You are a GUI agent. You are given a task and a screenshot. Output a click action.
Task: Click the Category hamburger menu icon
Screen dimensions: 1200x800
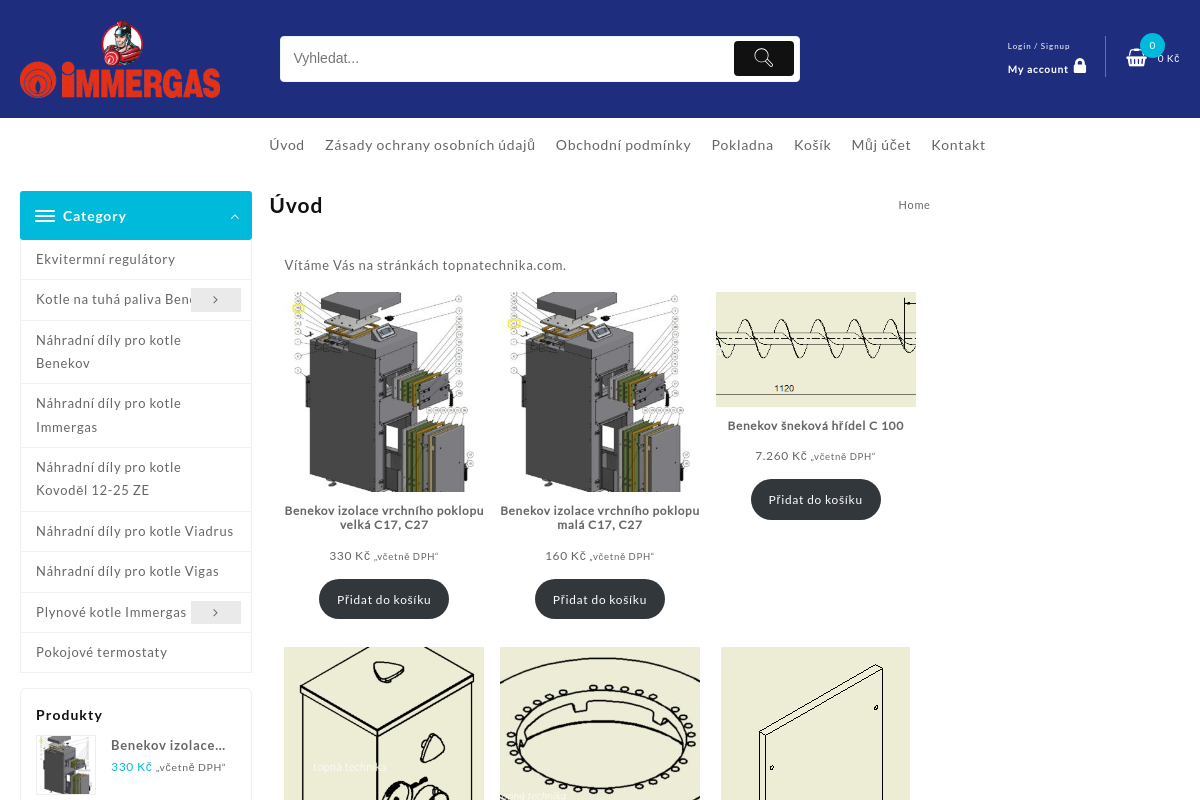pos(45,216)
